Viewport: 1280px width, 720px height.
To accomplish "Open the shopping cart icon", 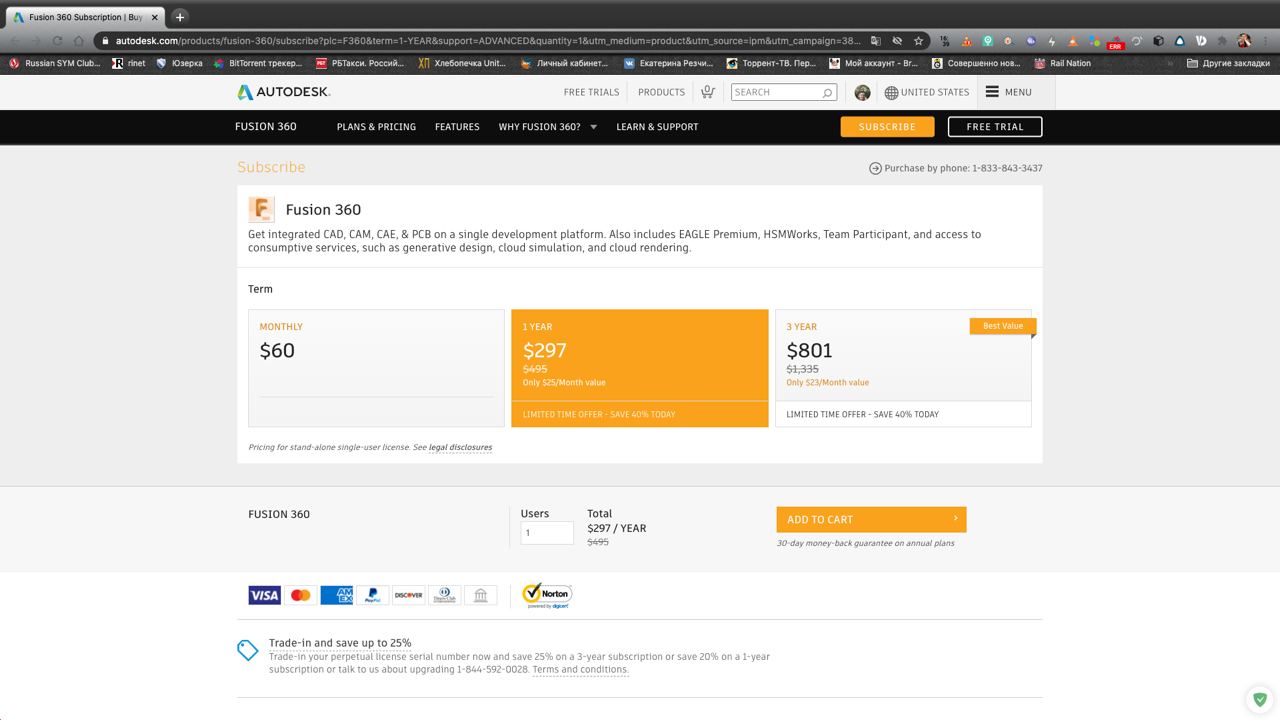I will point(707,92).
